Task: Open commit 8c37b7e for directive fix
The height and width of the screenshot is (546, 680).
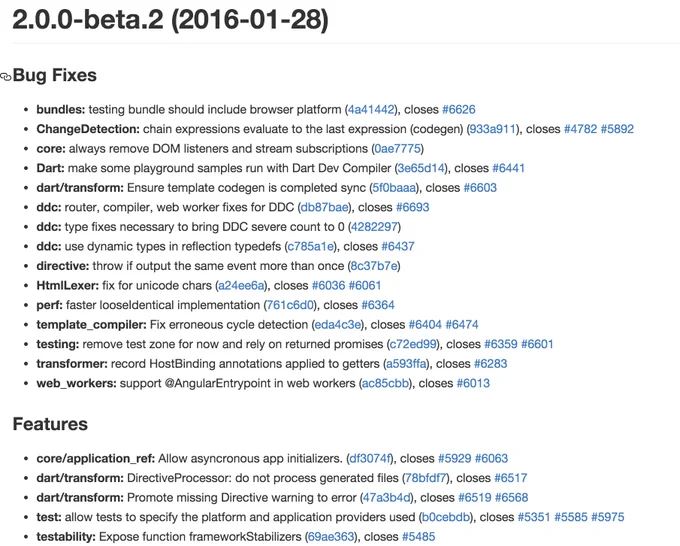Action: 374,265
